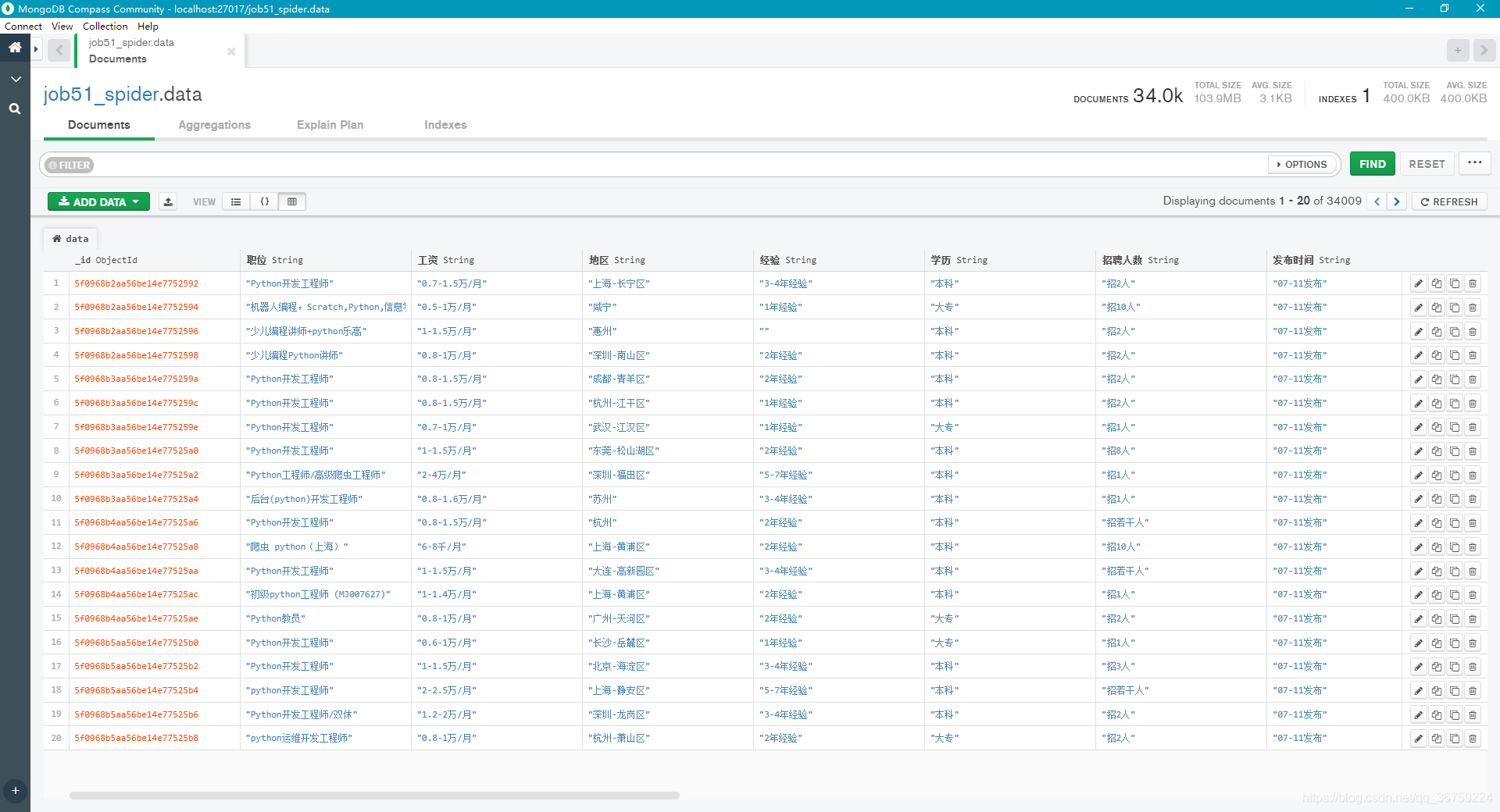Screen dimensions: 1500x812
Task: Clone document row 20
Action: click(x=1455, y=738)
